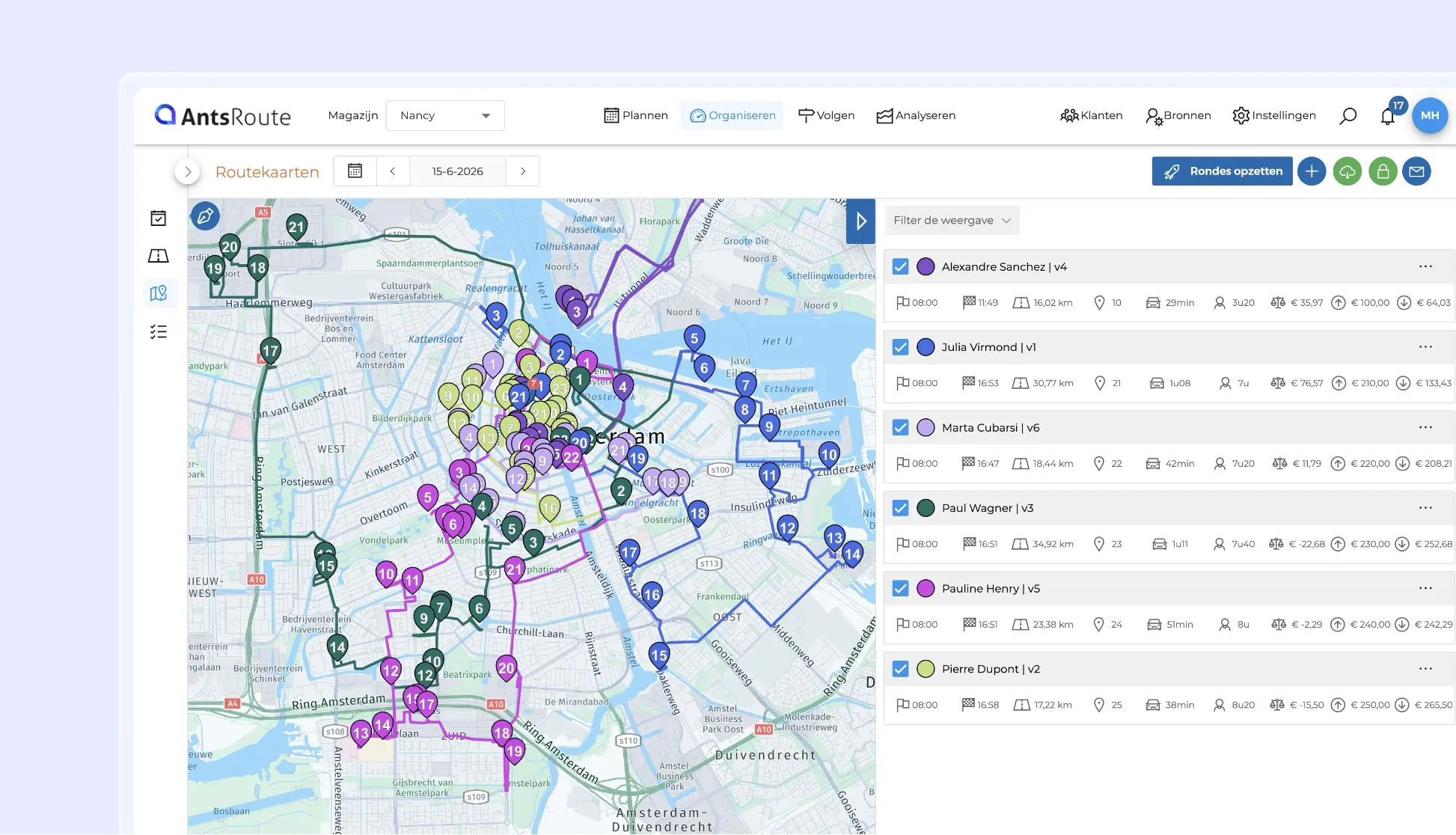The image size is (1456, 835).
Task: Uncheck Pierre Dupont route checkbox
Action: click(x=900, y=669)
